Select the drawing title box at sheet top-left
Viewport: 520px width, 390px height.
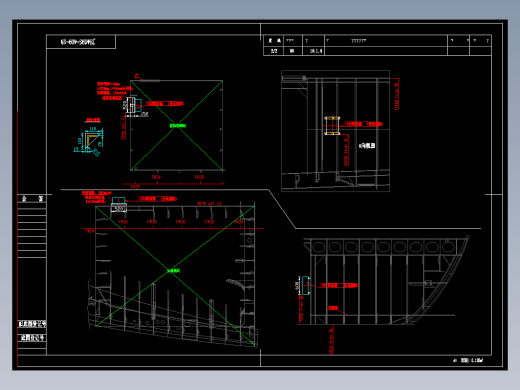coord(81,42)
